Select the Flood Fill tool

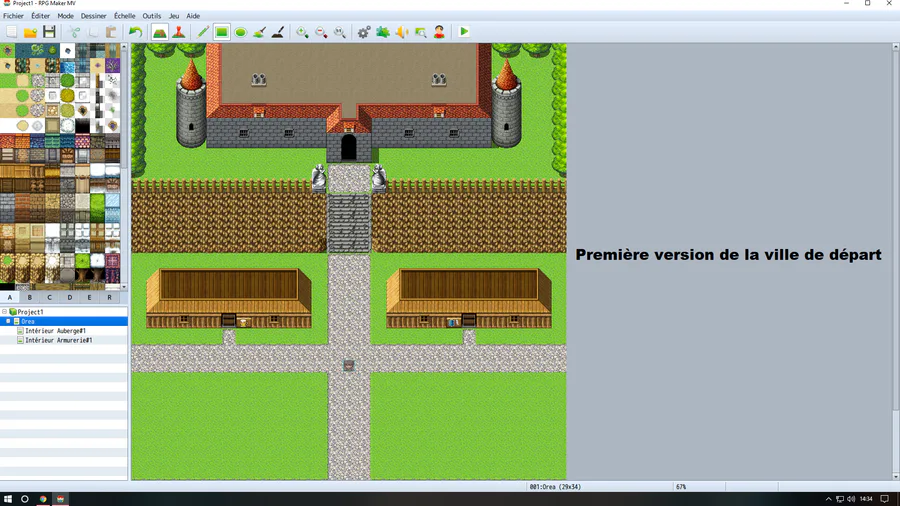[x=259, y=32]
